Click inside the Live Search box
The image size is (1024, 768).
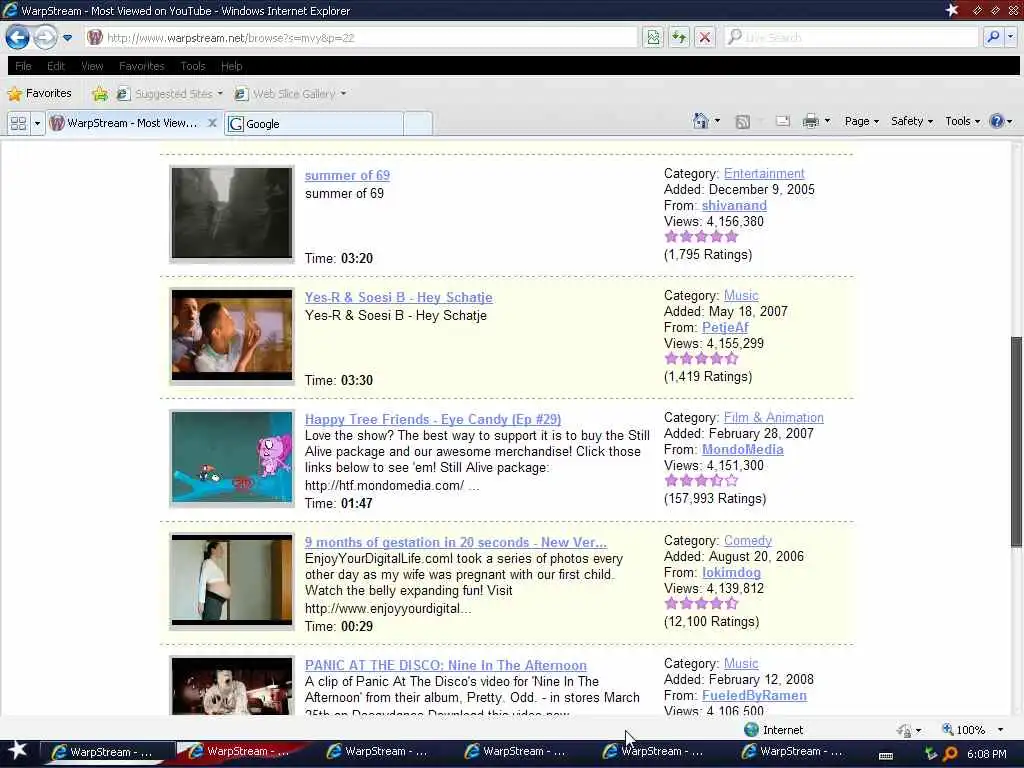pyautogui.click(x=852, y=37)
